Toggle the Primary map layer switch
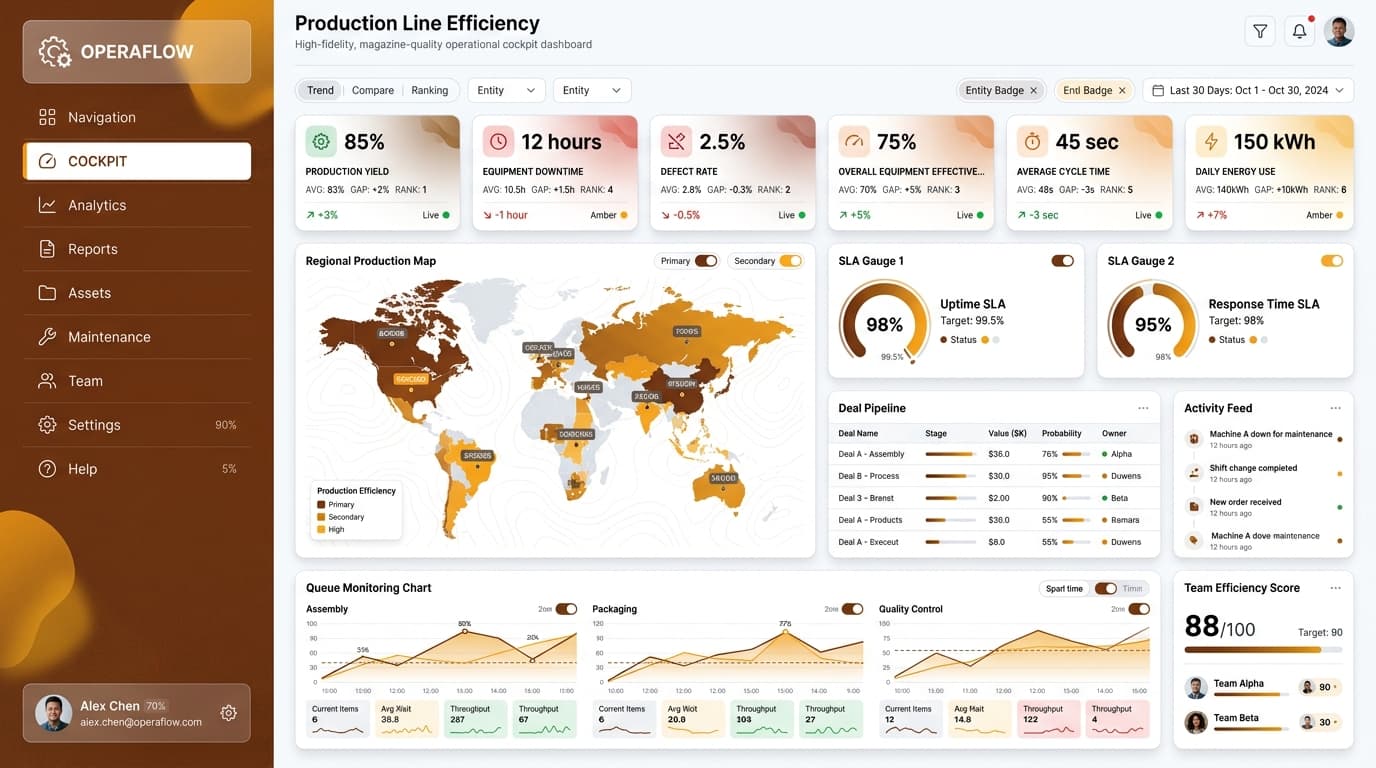The width and height of the screenshot is (1376, 768). click(x=706, y=261)
